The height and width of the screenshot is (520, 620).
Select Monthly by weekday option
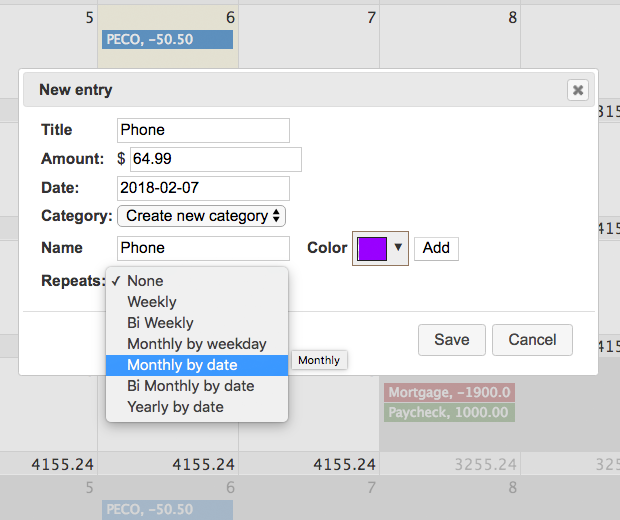(196, 344)
